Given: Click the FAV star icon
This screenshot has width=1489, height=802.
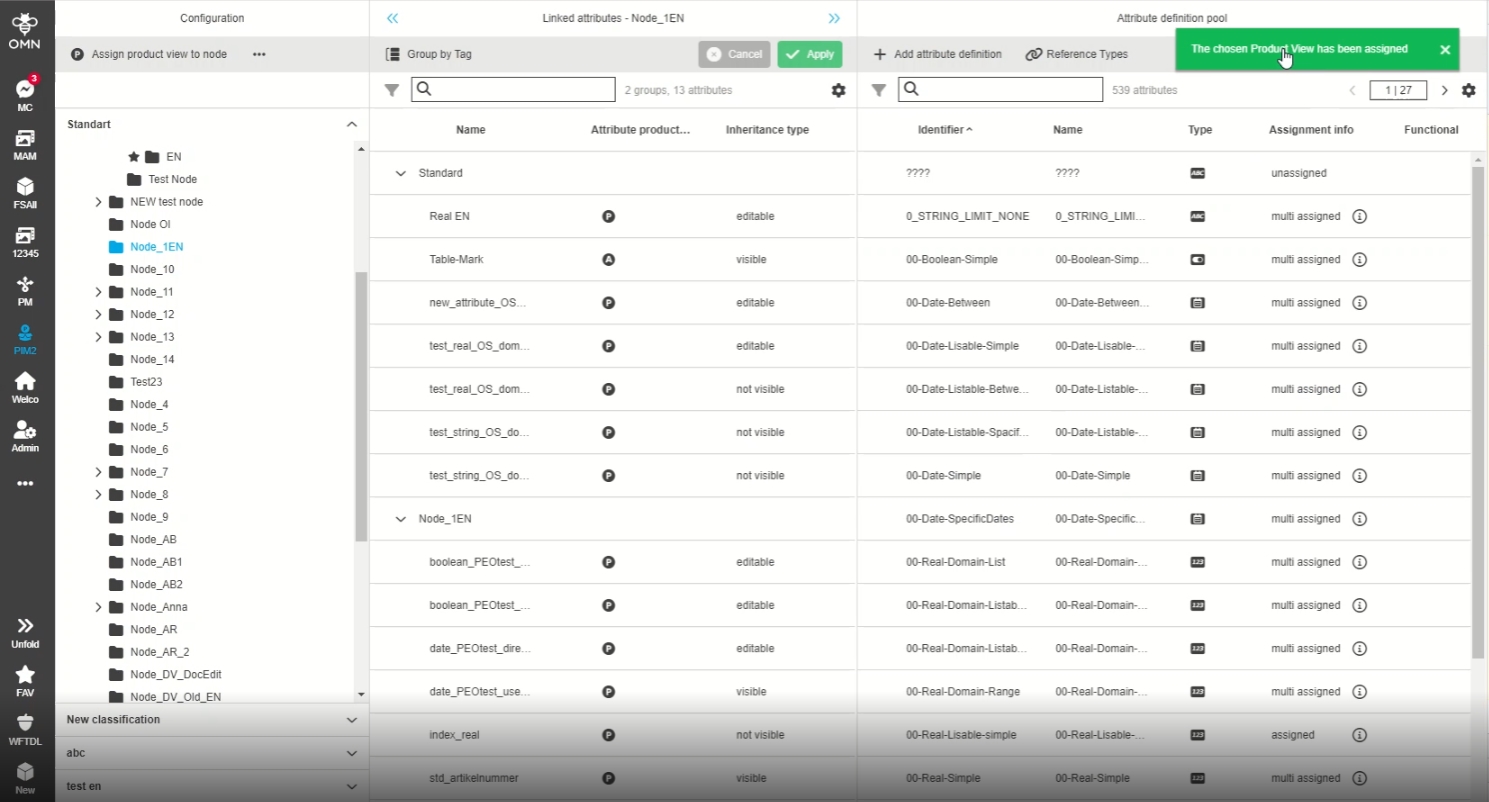Looking at the screenshot, I should (x=25, y=674).
